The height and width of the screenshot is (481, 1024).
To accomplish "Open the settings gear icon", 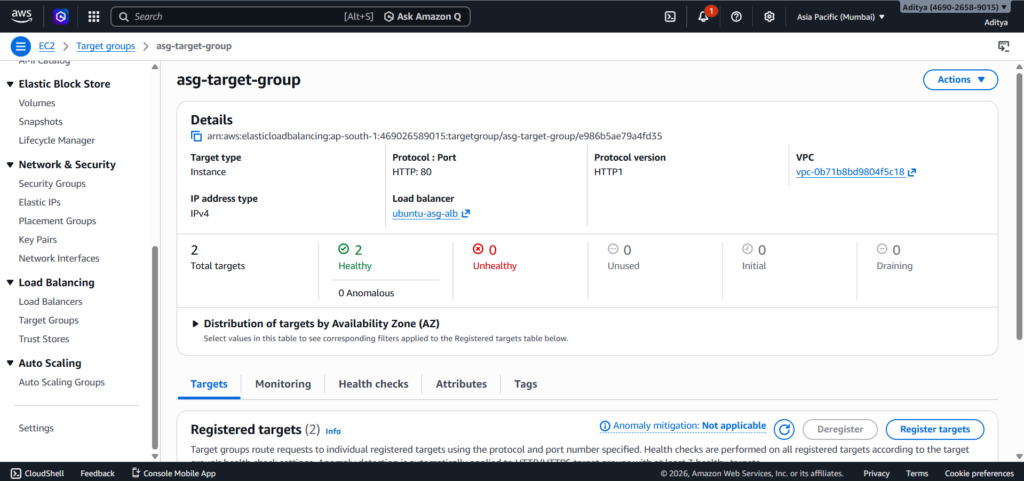I will coord(769,17).
